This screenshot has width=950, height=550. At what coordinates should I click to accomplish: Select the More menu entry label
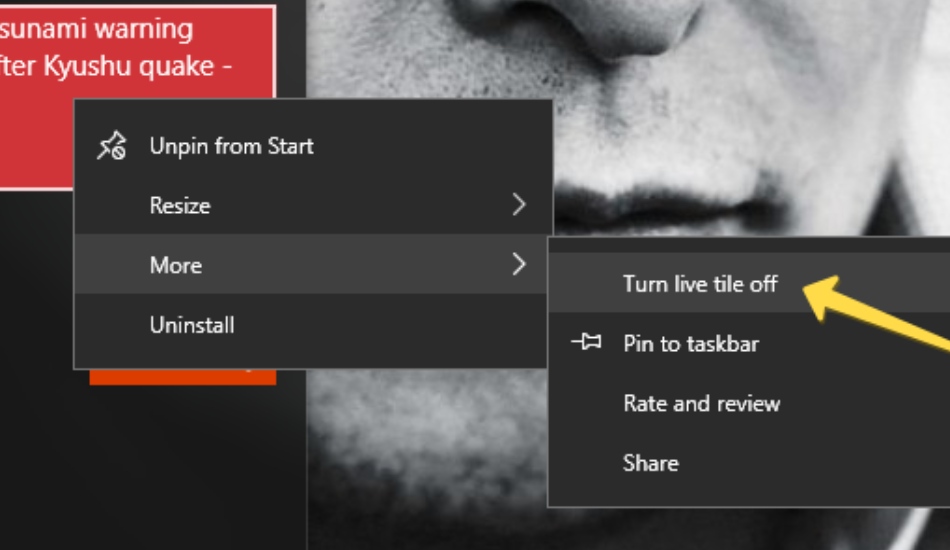click(176, 265)
